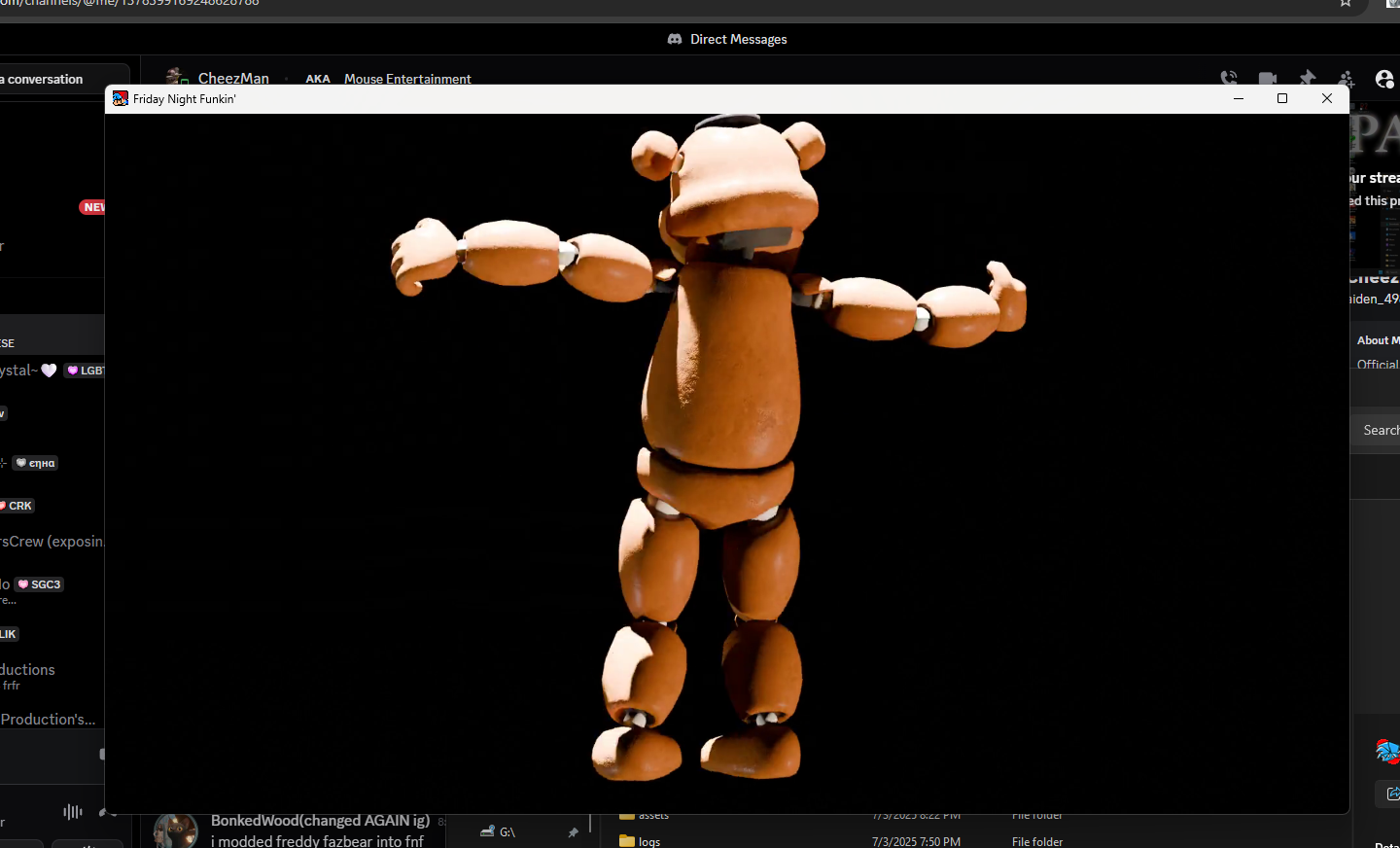Add friends to DM icon in Discord
1400x848 pixels.
tap(1346, 78)
